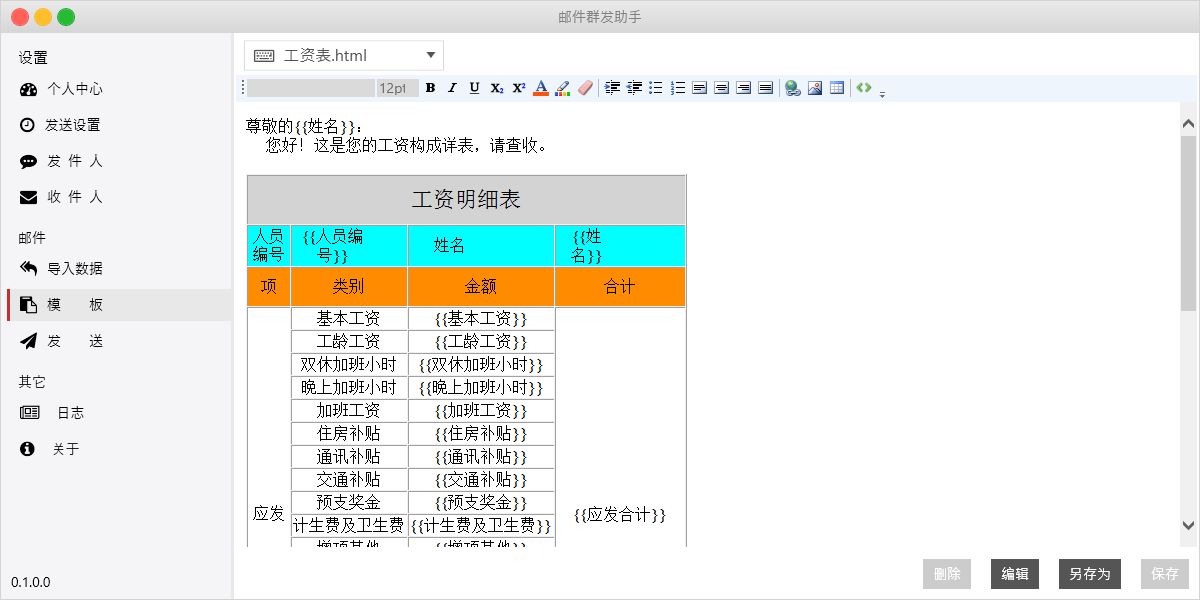The image size is (1200, 600).
Task: Click the {{加班工资}} placeholder
Action: (x=481, y=411)
